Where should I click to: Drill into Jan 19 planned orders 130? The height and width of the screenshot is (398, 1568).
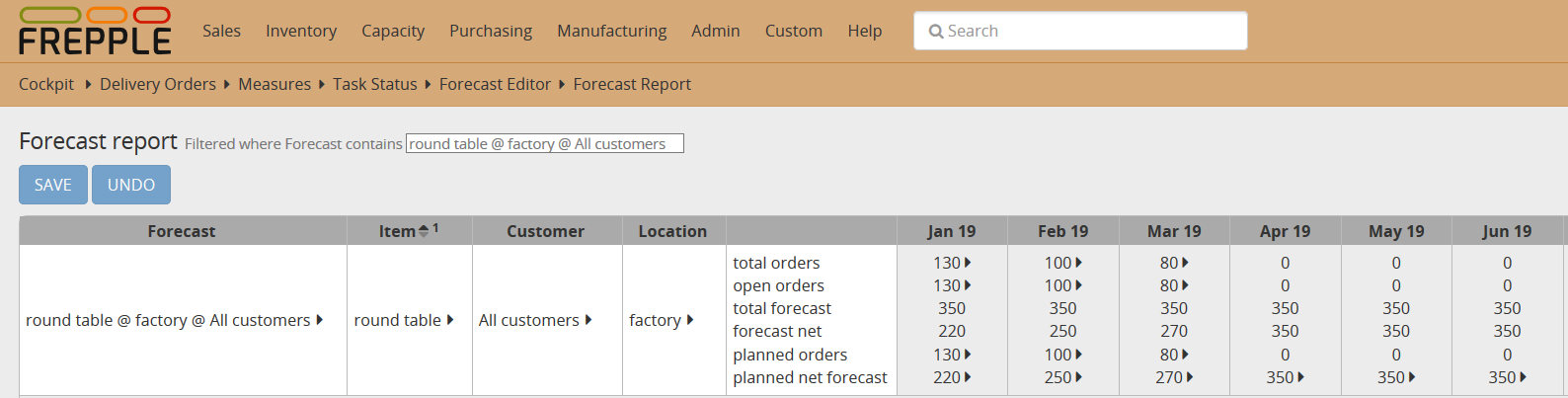click(x=968, y=355)
